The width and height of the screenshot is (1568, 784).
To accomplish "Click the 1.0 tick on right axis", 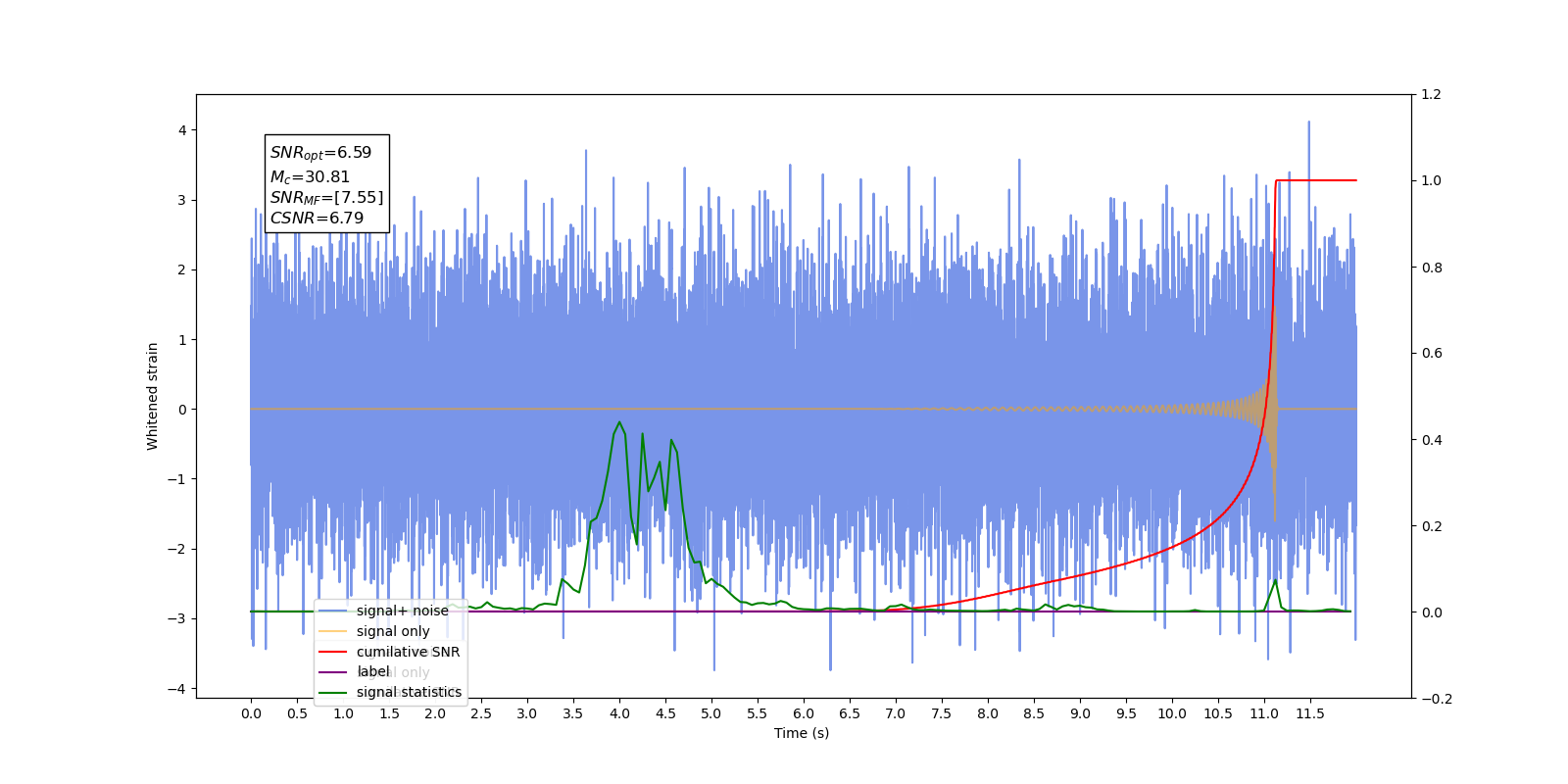I will click(x=1432, y=181).
